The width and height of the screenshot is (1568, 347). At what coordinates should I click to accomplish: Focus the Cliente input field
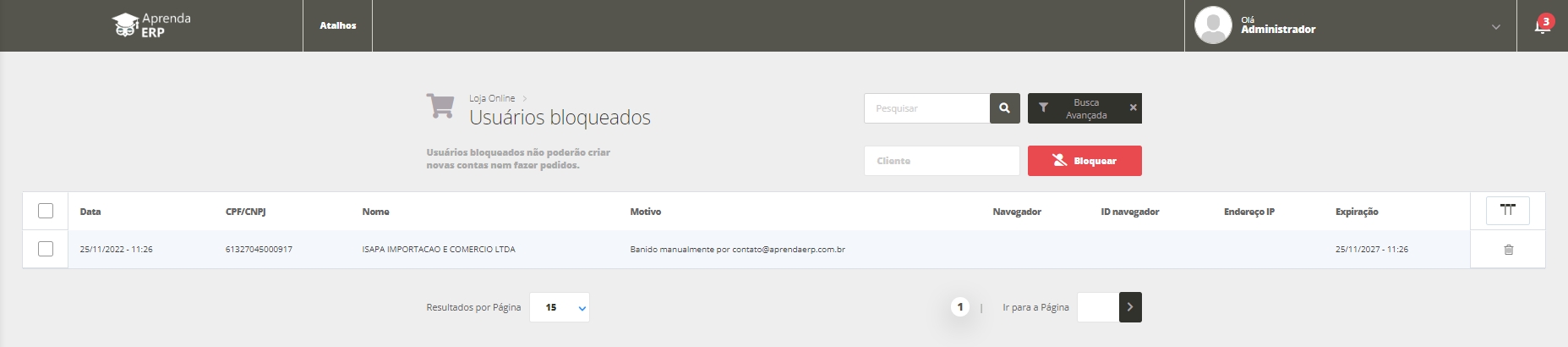tap(941, 161)
